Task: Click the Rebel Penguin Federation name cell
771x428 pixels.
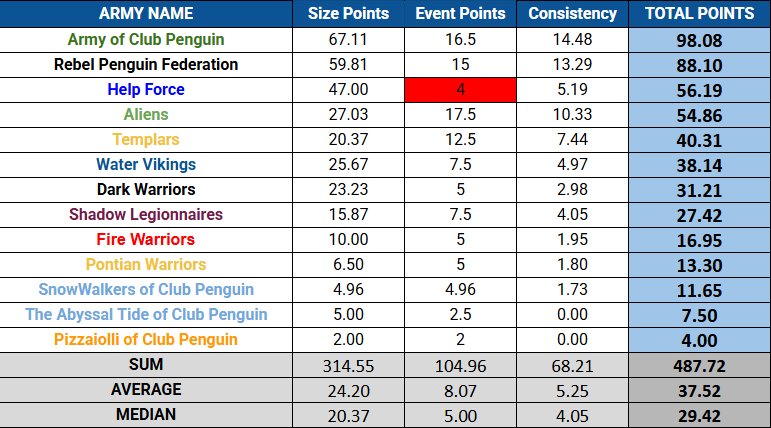Action: (x=146, y=65)
